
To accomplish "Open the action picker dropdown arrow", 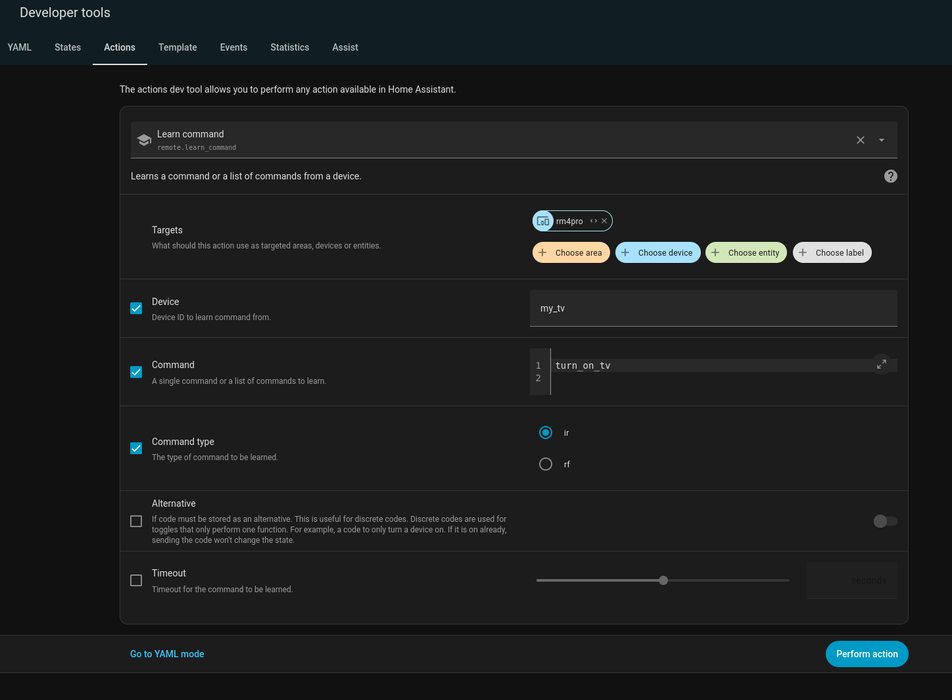I will point(882,140).
